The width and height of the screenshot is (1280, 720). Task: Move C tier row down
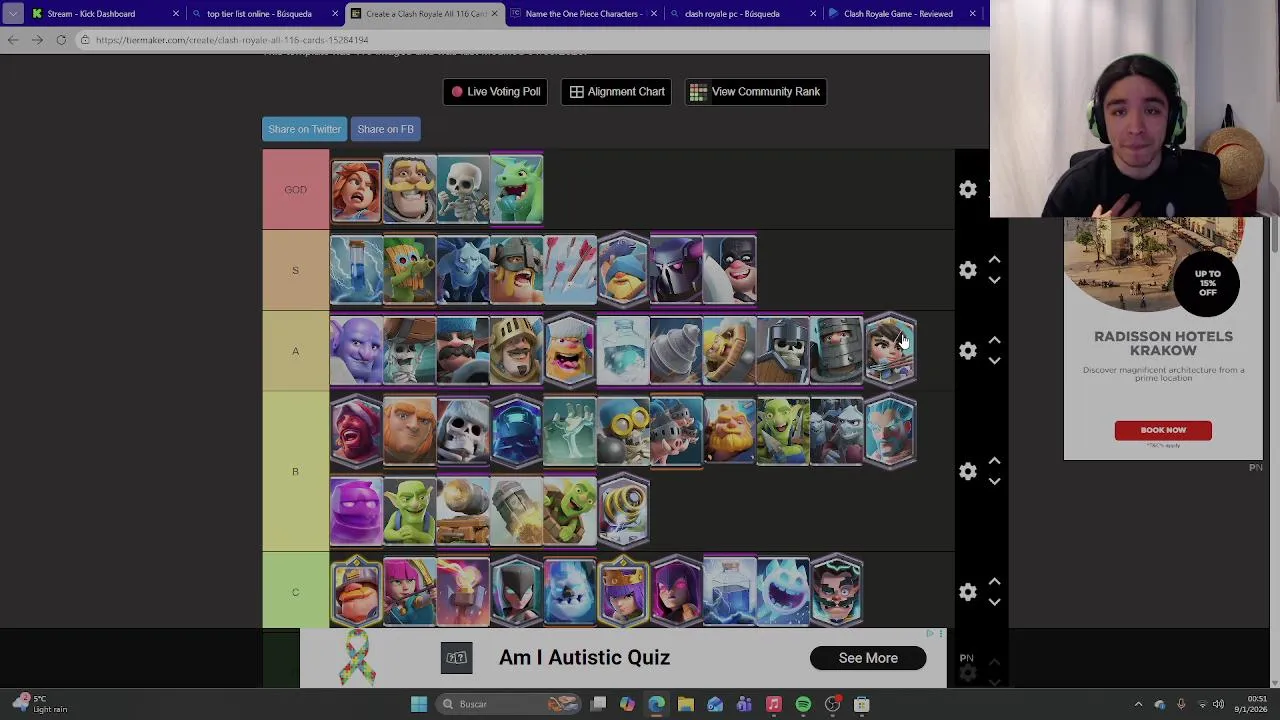[994, 602]
